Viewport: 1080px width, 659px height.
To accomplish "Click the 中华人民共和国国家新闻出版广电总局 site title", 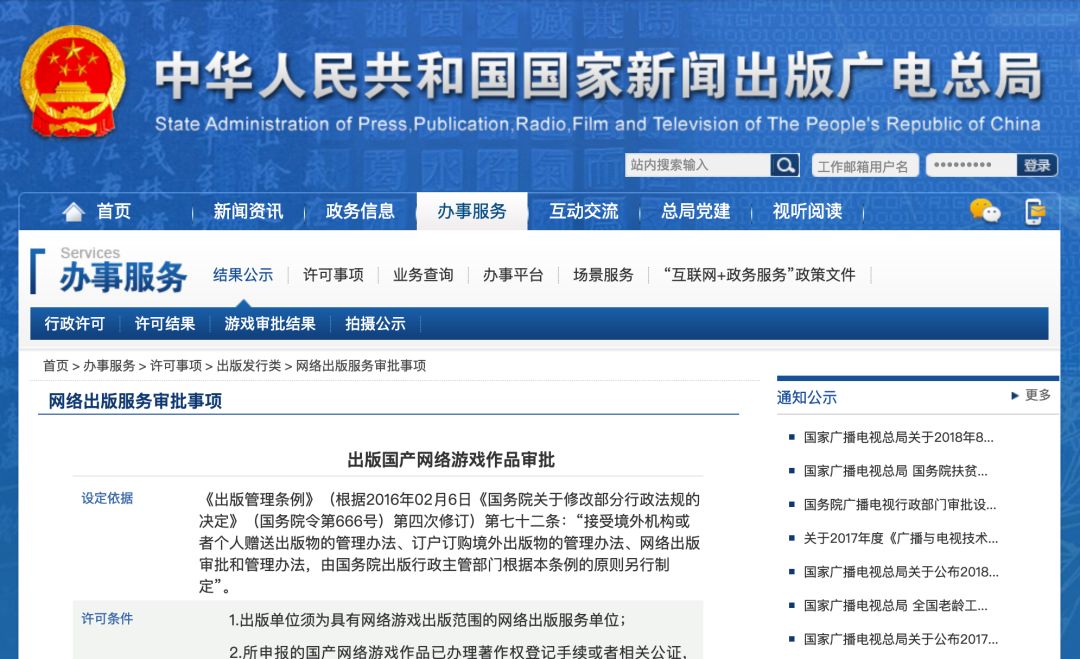I will (x=599, y=76).
